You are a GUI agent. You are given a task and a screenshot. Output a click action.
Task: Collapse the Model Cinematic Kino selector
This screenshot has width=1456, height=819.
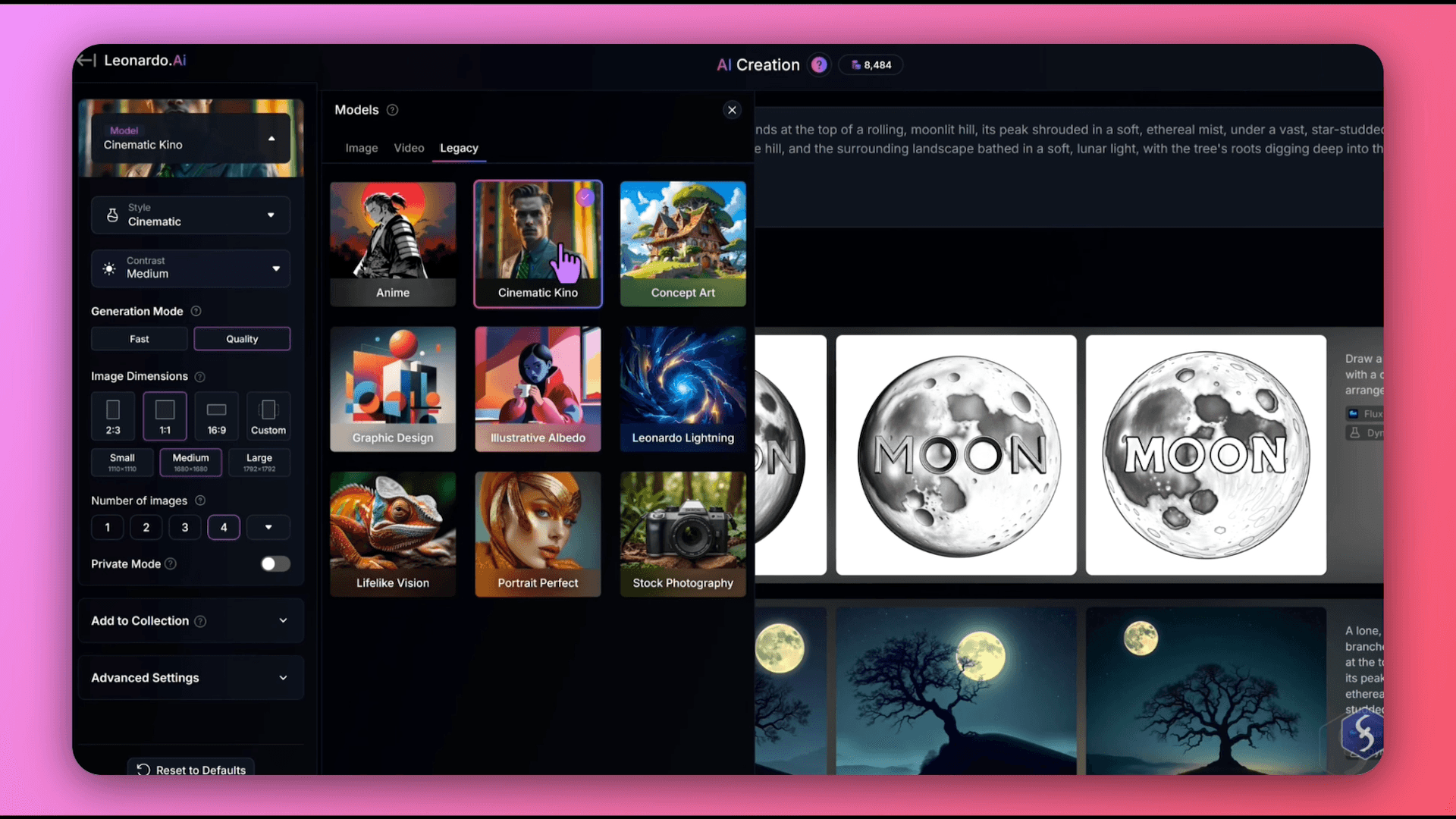pos(190,138)
